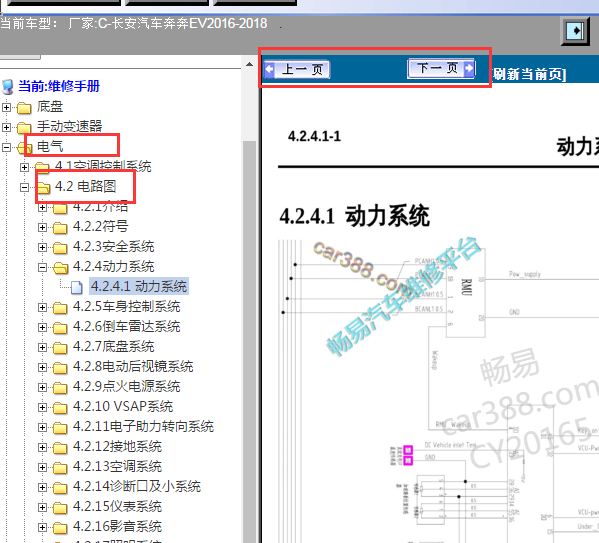Click the 4.2.4.1-1 page number text
599x543 pixels.
pyautogui.click(x=314, y=136)
